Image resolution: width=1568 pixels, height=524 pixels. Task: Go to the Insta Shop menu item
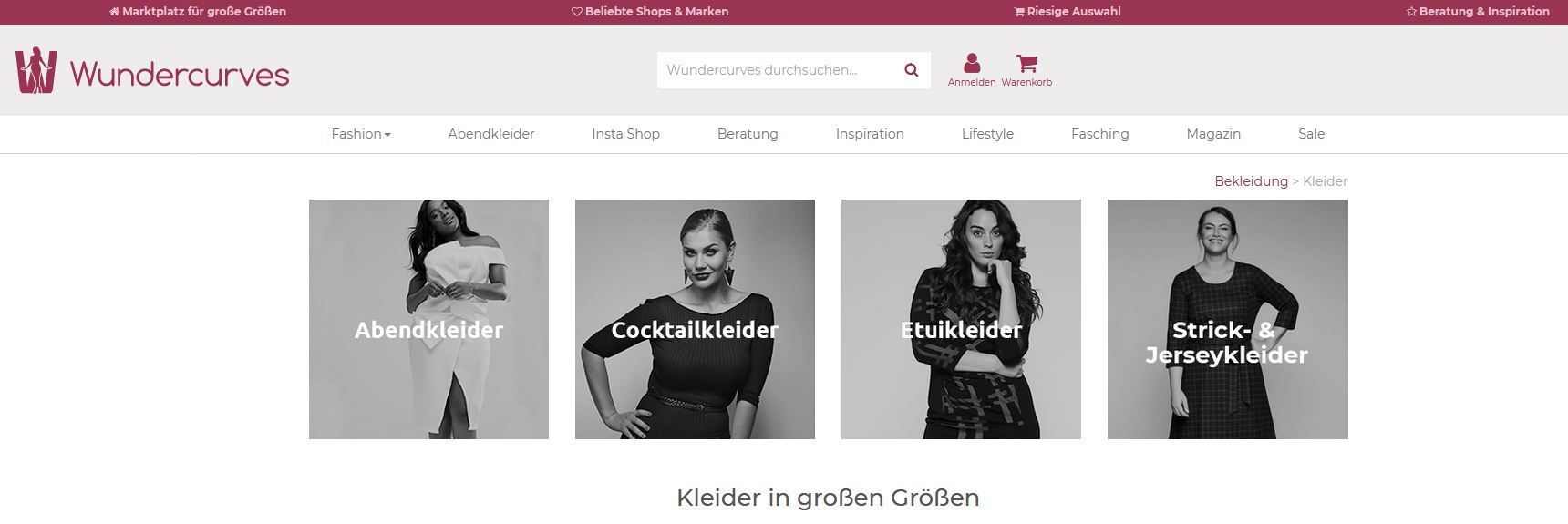625,134
